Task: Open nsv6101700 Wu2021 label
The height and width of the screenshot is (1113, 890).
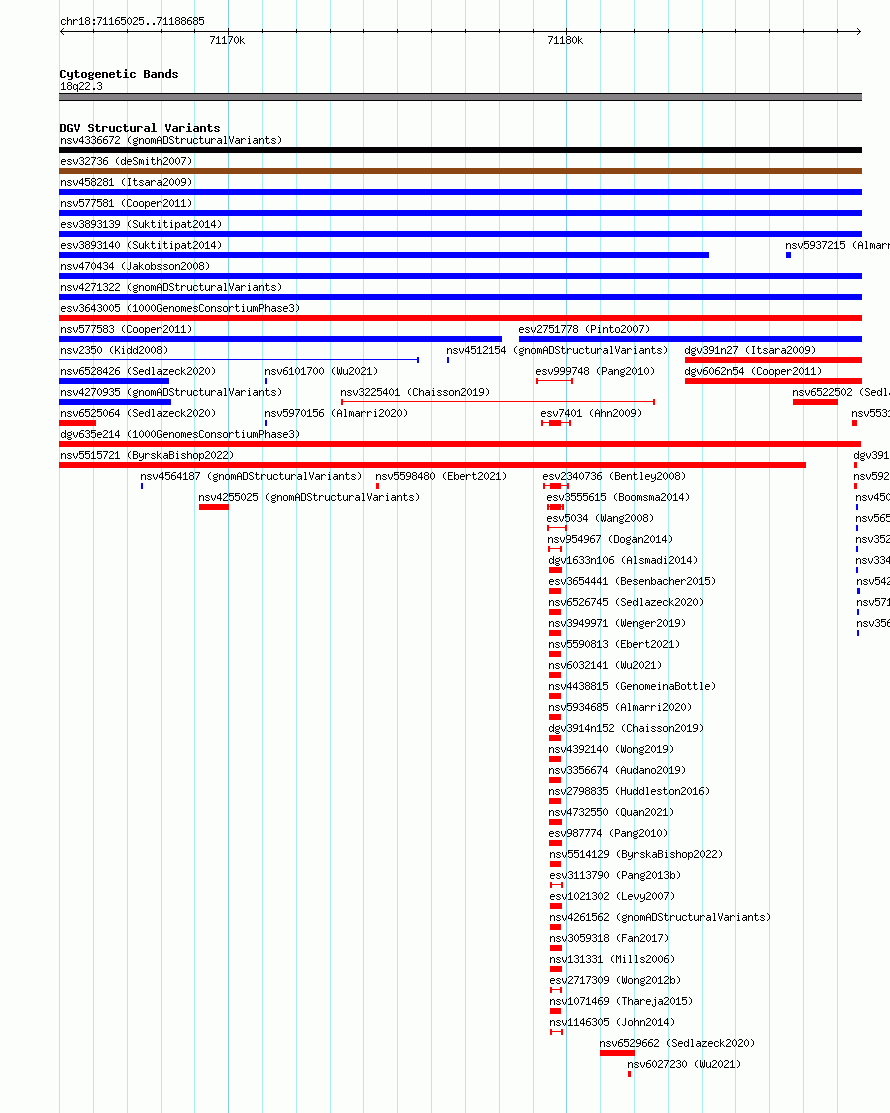Action: [321, 371]
